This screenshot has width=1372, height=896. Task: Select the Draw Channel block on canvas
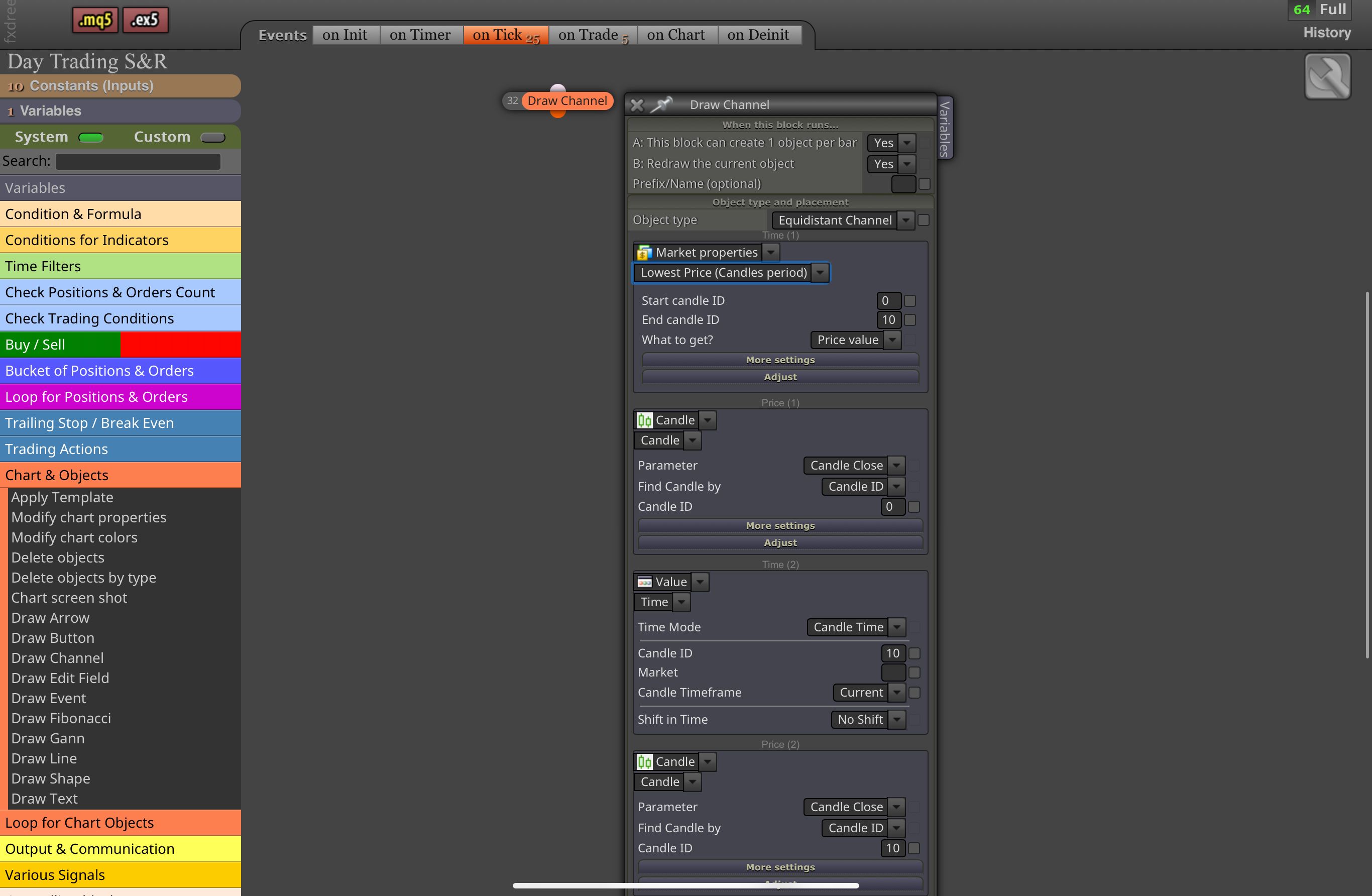click(x=567, y=101)
